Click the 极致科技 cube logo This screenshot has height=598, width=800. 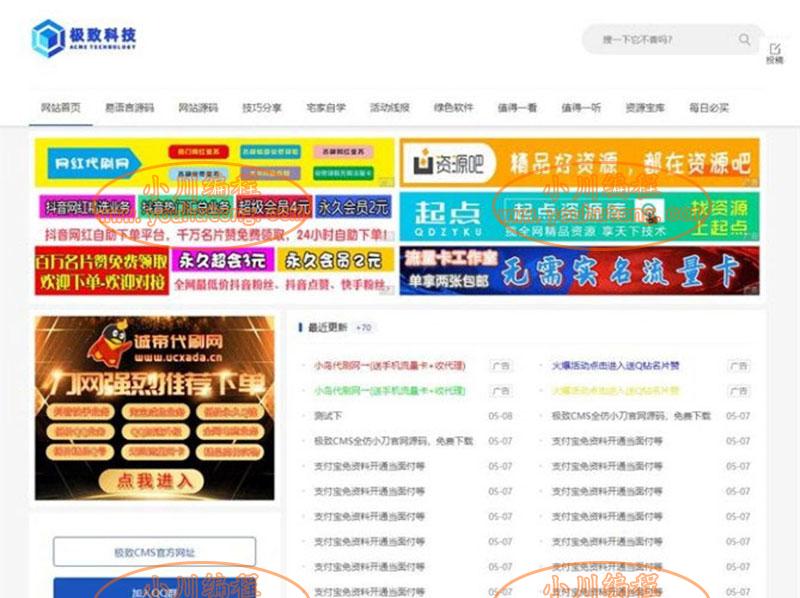(x=84, y=38)
